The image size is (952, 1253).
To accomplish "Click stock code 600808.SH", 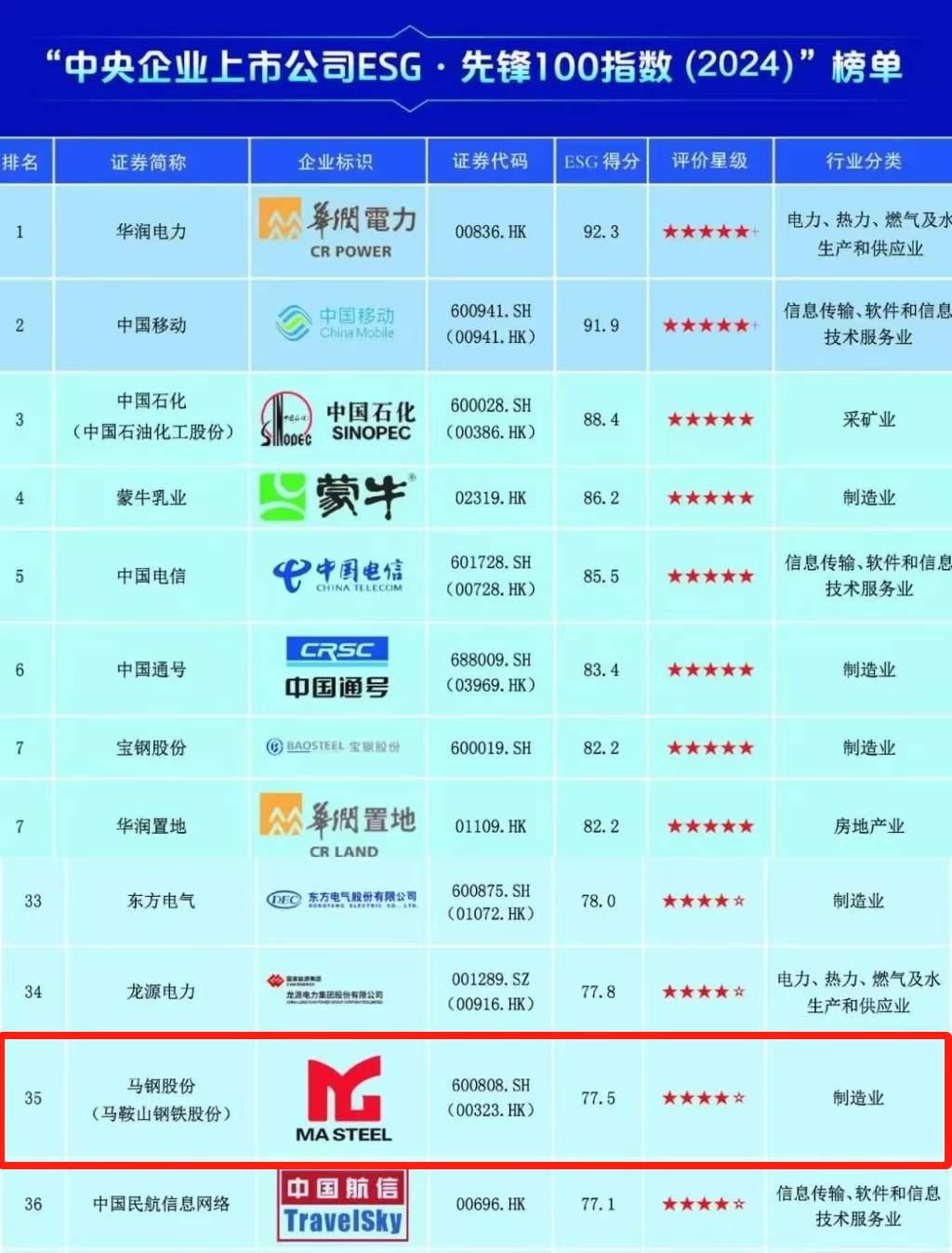I will point(491,1086).
